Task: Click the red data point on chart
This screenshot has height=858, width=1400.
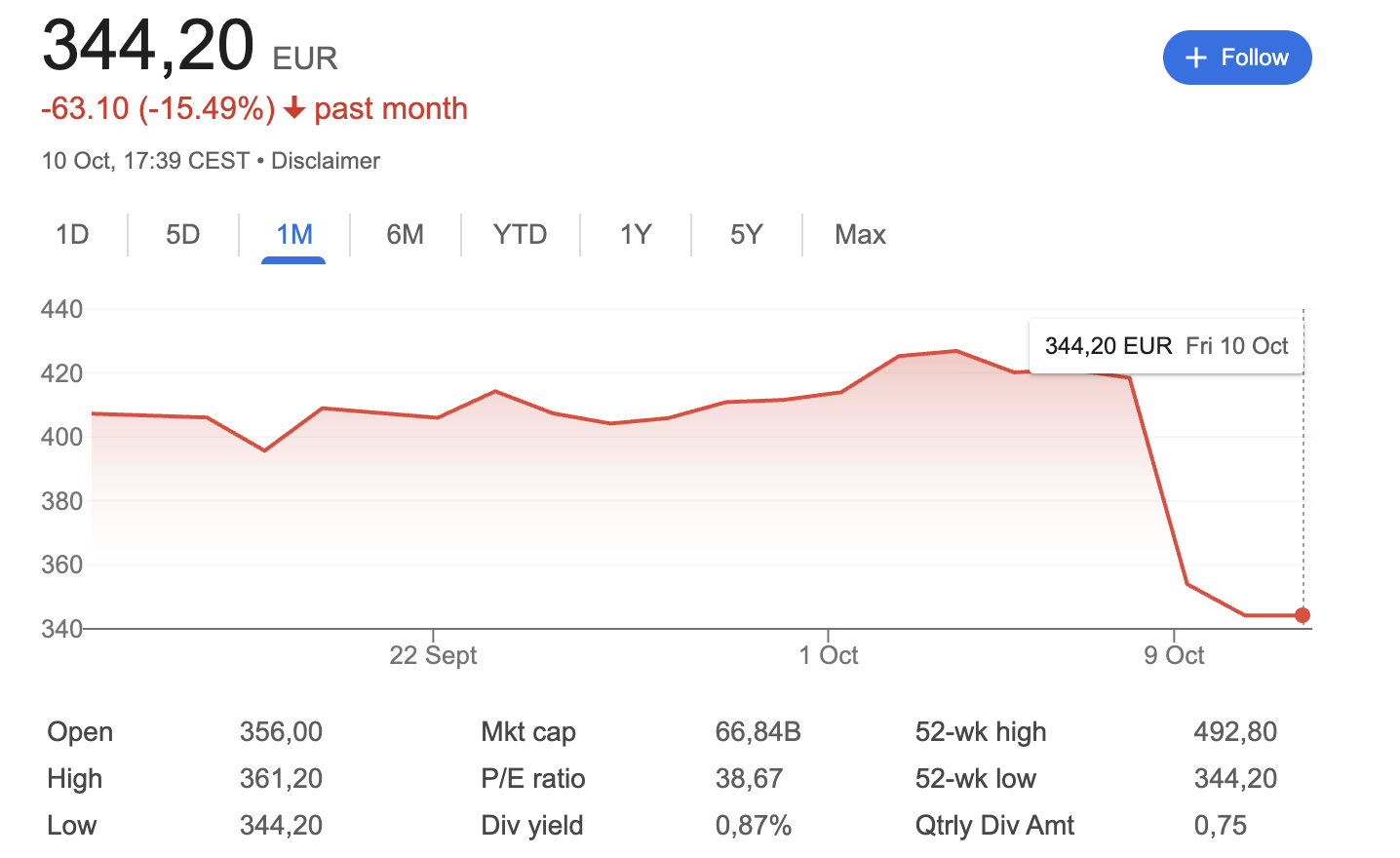Action: click(x=1303, y=615)
